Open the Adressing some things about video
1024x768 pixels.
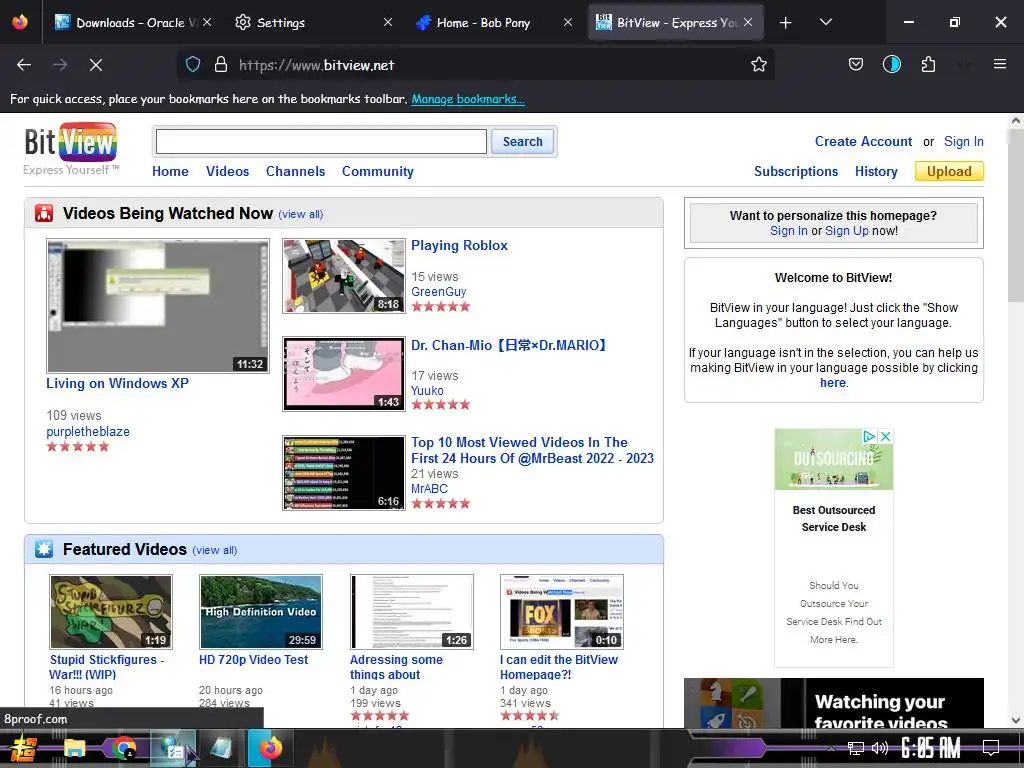pyautogui.click(x=396, y=667)
